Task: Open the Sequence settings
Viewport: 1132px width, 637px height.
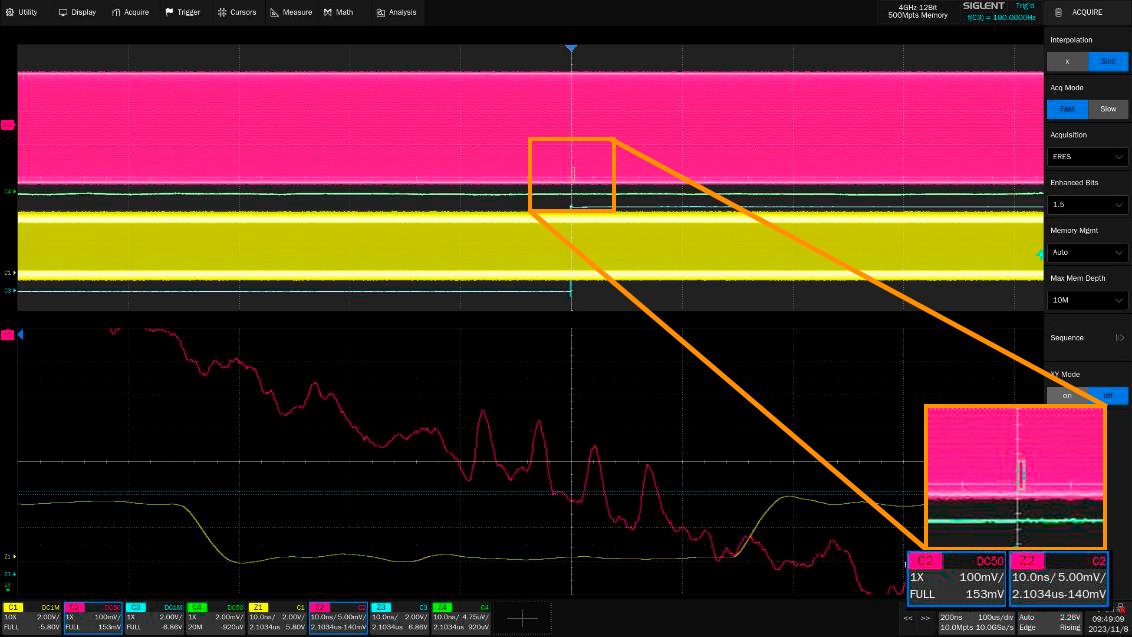Action: pos(1087,338)
